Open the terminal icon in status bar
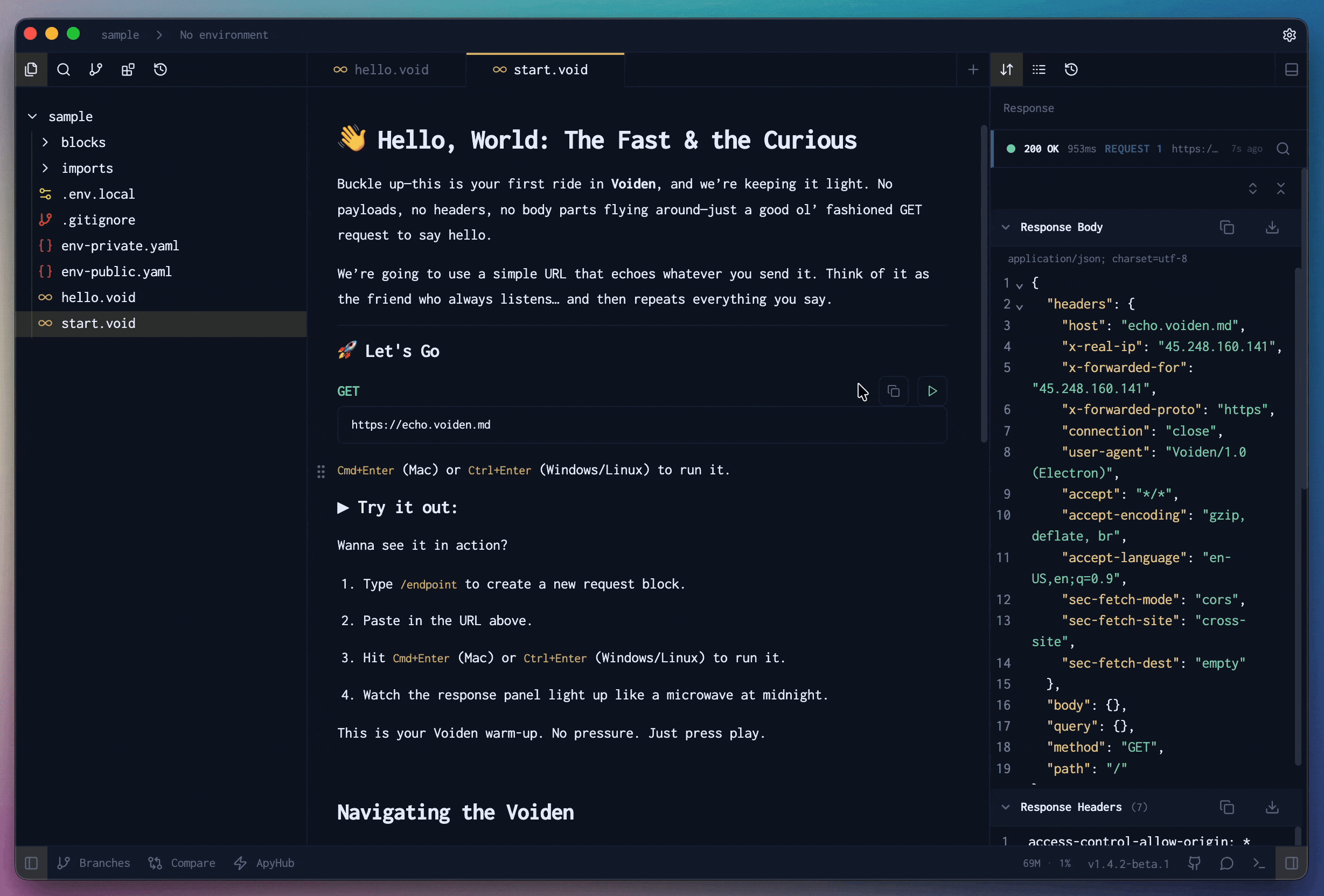The image size is (1324, 896). (x=1259, y=863)
